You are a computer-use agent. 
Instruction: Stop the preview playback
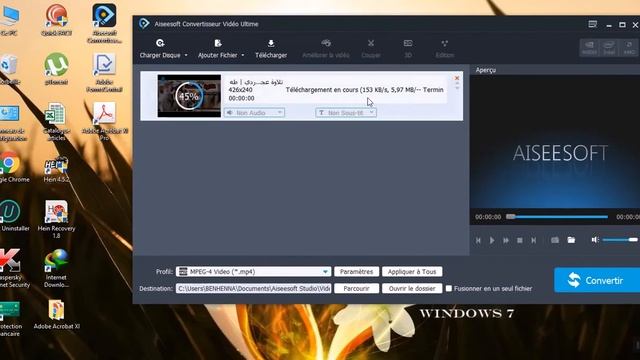(x=520, y=240)
